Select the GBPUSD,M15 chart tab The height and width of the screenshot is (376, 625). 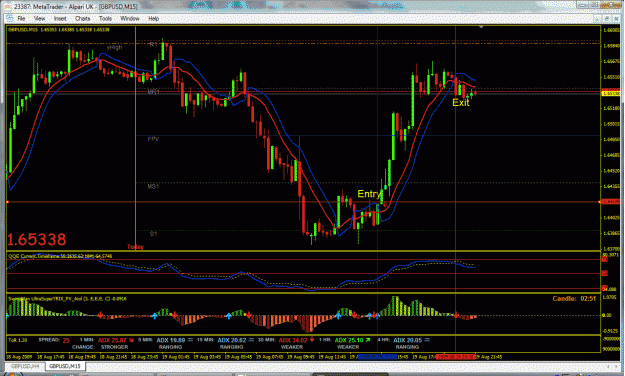tap(65, 366)
